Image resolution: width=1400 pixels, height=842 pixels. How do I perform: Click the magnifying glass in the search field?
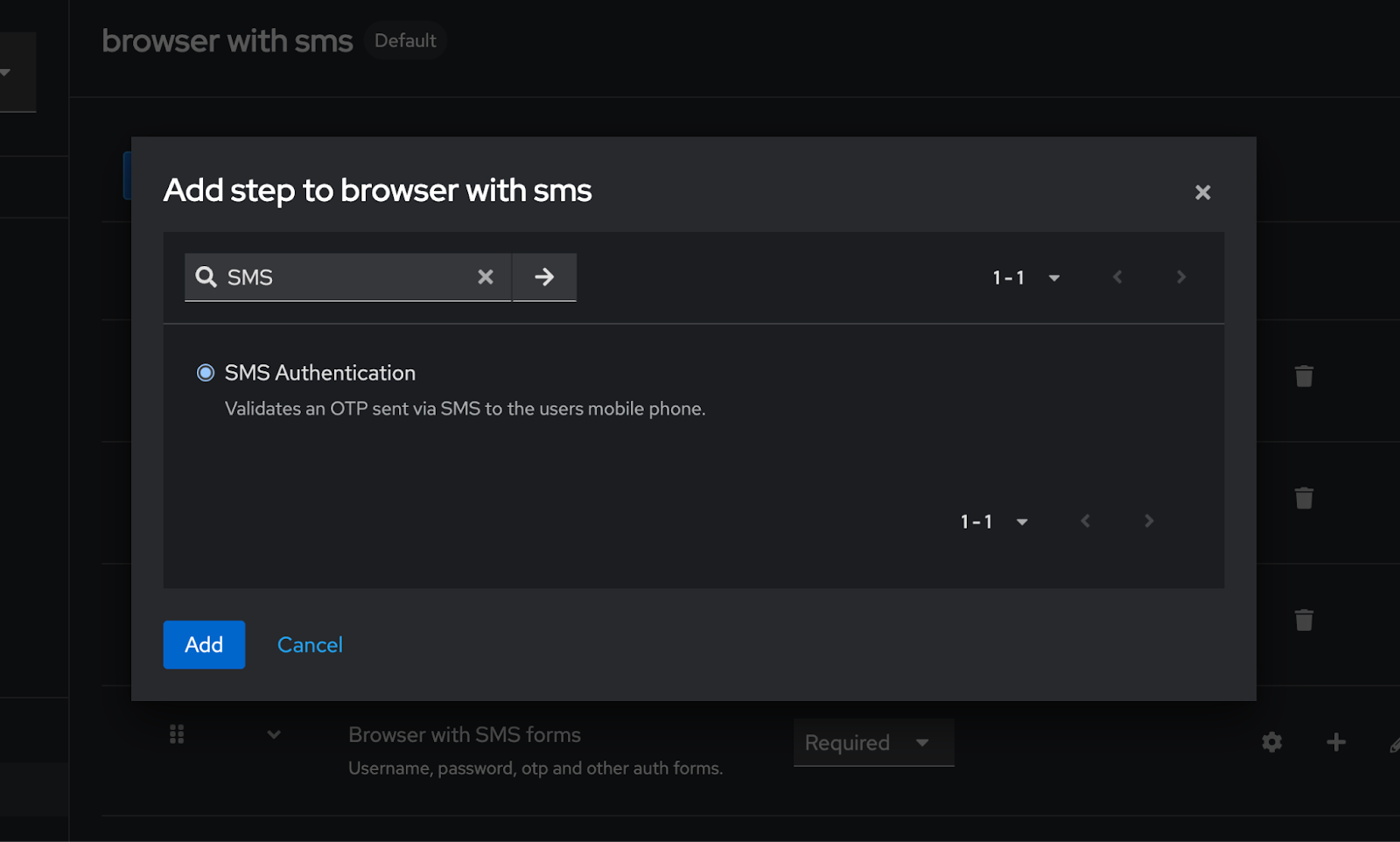click(x=206, y=277)
